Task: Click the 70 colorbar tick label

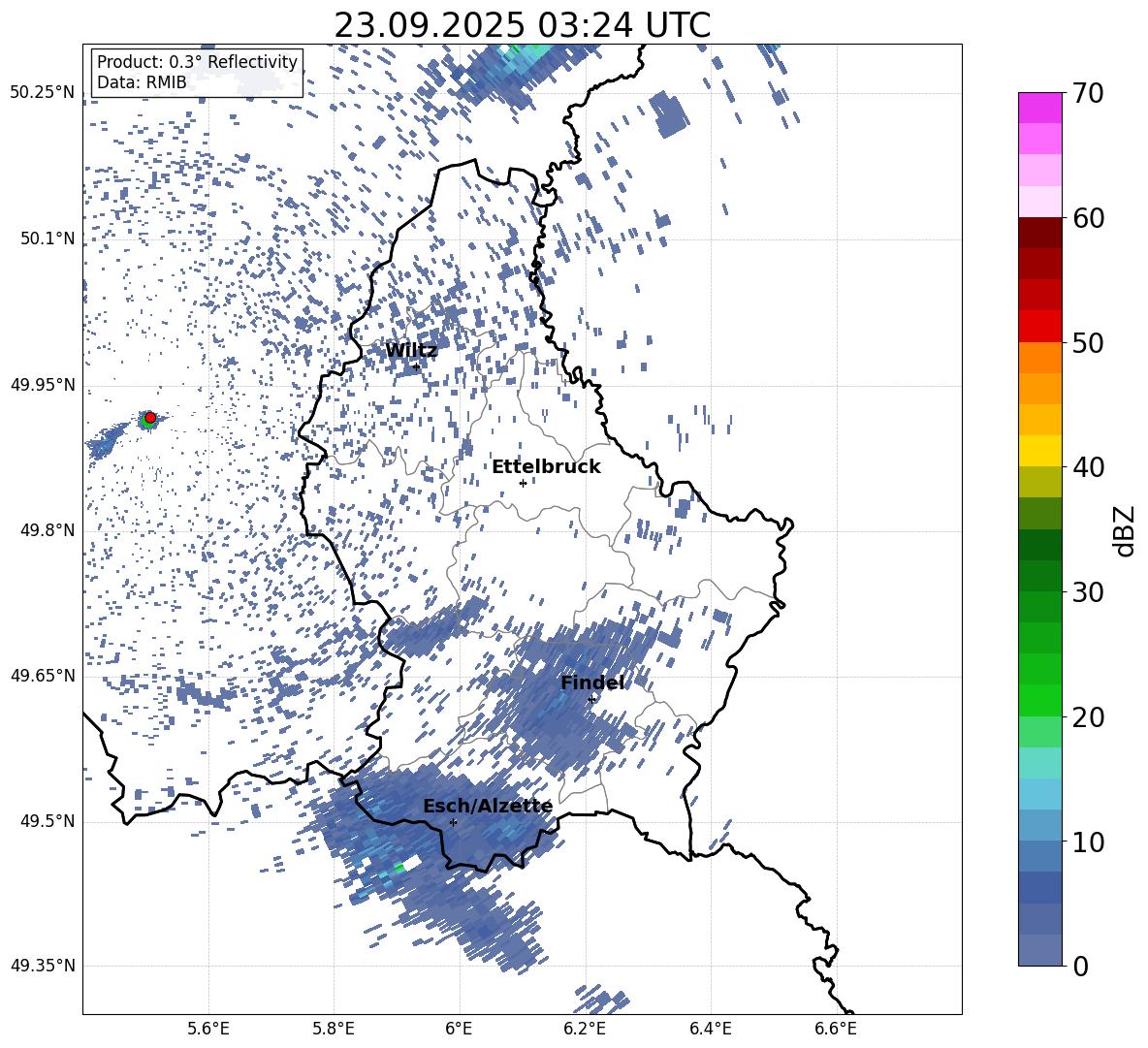Action: coord(1088,94)
